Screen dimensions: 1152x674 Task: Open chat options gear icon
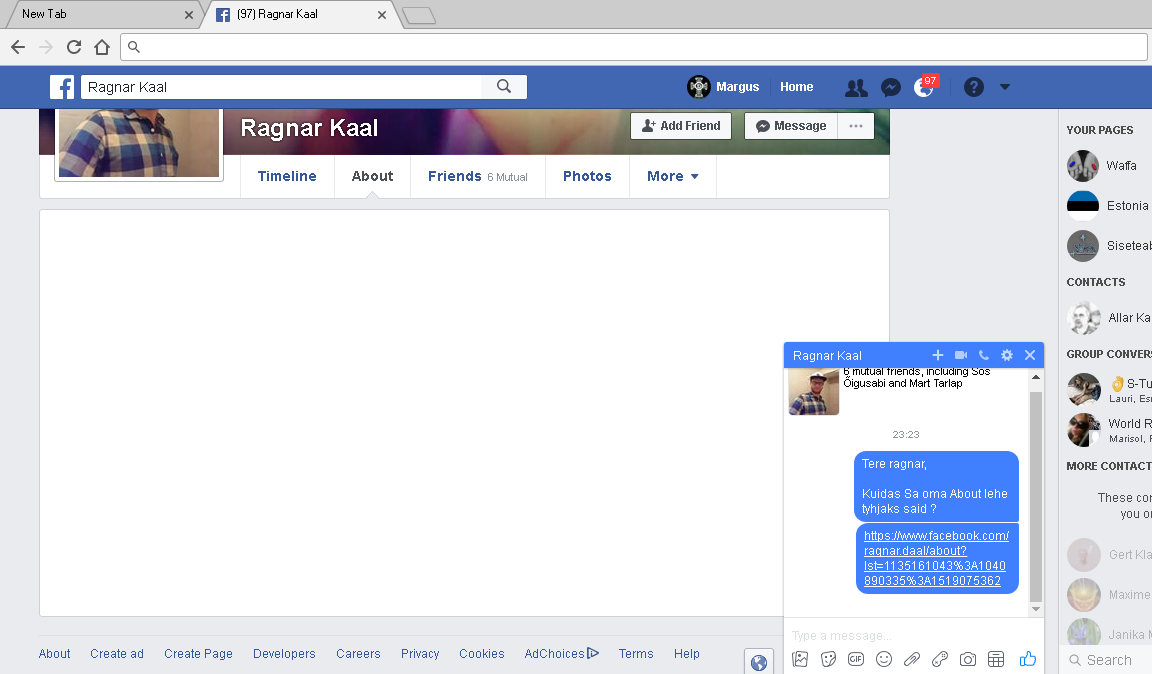pyautogui.click(x=1007, y=355)
